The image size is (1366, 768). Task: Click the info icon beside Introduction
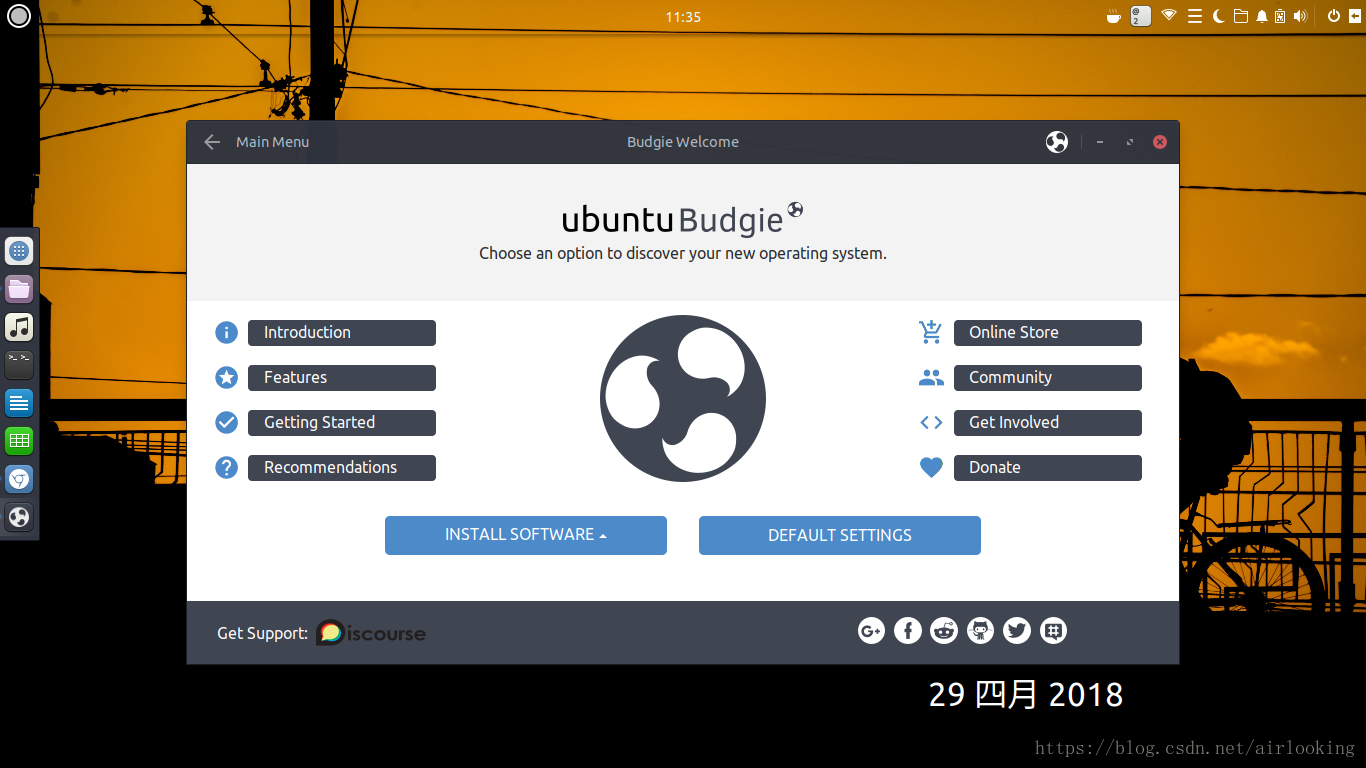point(227,333)
